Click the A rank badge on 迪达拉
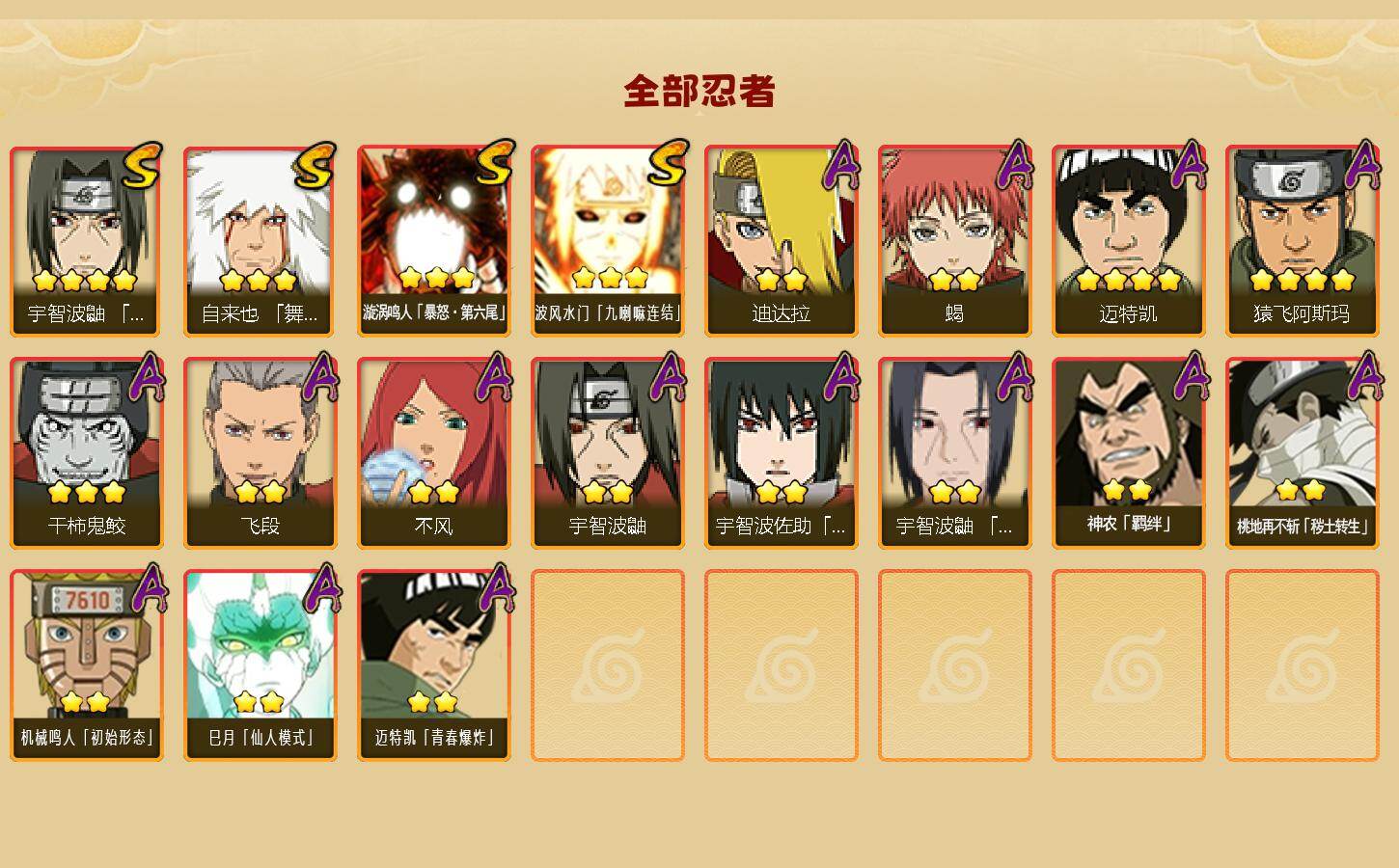The height and width of the screenshot is (868, 1399). pyautogui.click(x=839, y=164)
